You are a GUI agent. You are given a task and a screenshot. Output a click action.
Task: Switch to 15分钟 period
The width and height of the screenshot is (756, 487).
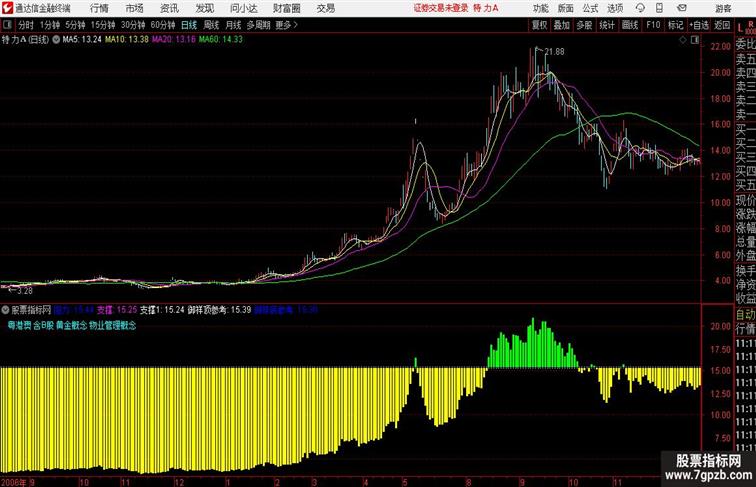coord(103,25)
